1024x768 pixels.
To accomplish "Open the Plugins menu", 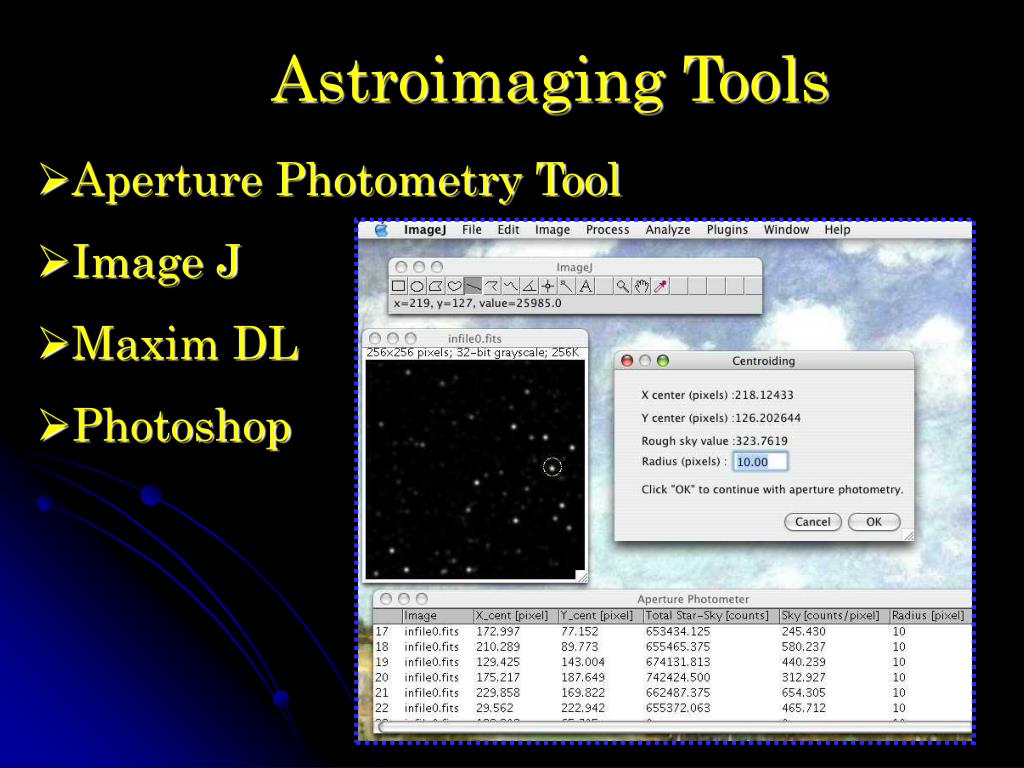I will (727, 230).
